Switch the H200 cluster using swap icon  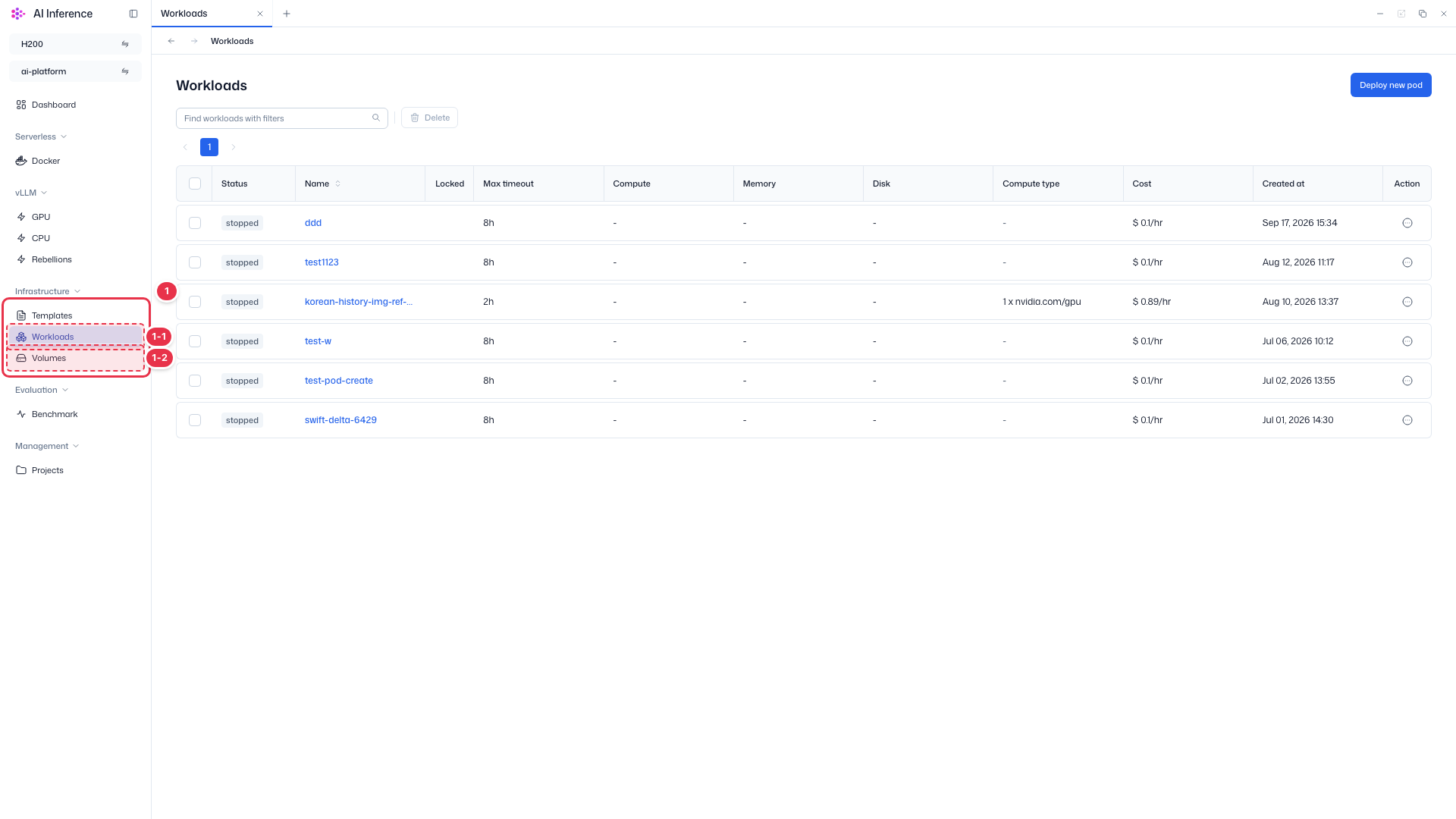pyautogui.click(x=125, y=44)
